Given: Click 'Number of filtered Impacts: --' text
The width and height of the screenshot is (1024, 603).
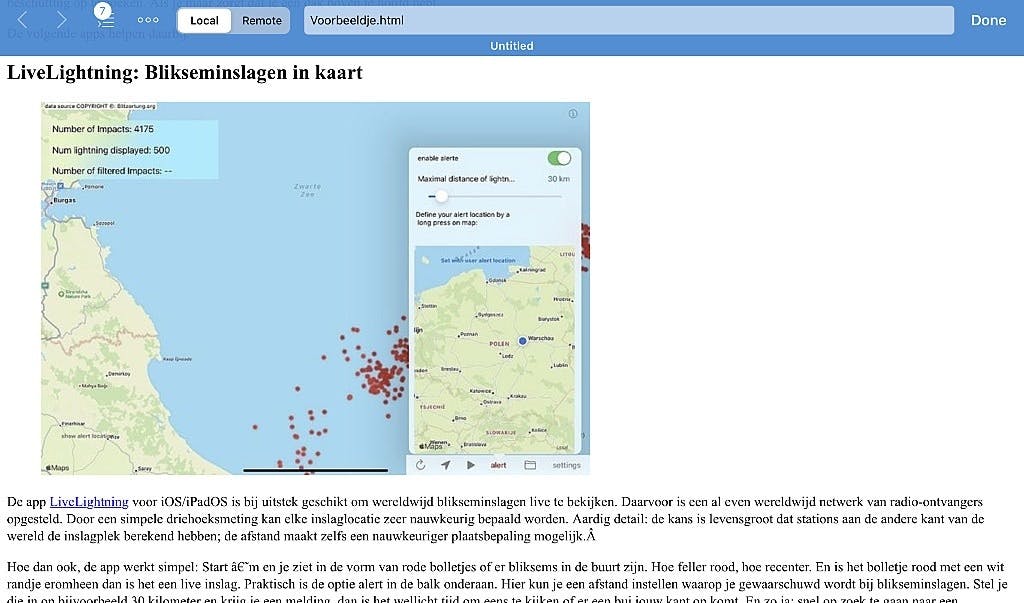Looking at the screenshot, I should [x=112, y=171].
